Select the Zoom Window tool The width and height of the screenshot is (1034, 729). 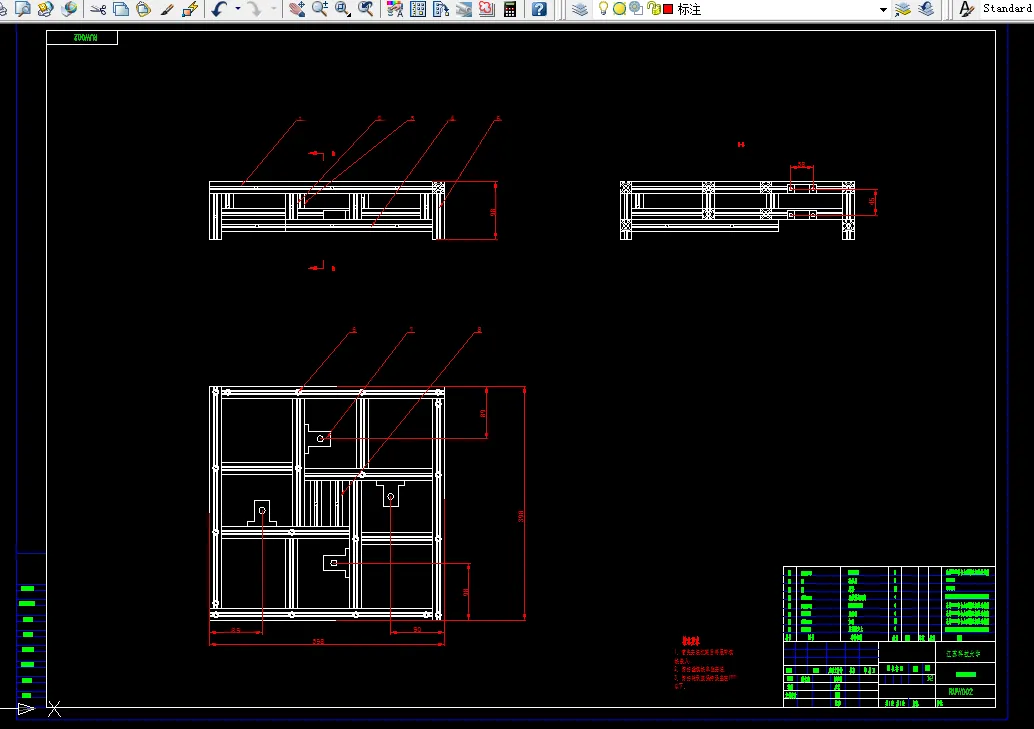[342, 9]
